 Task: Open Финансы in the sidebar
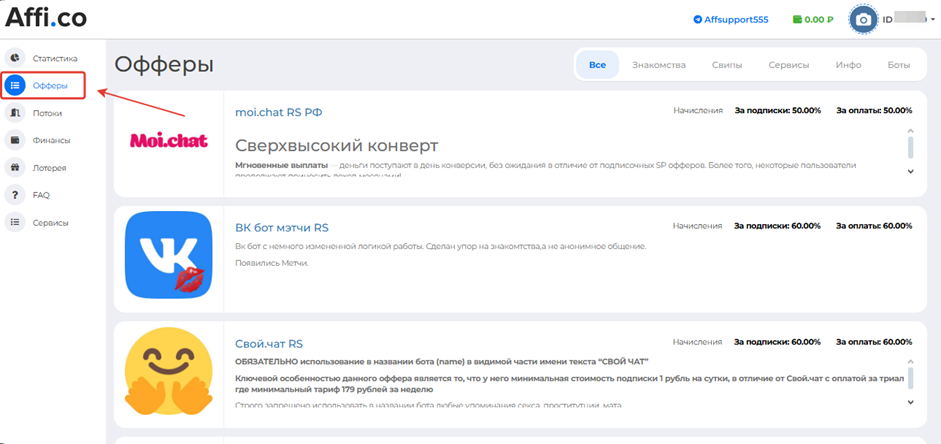point(51,140)
